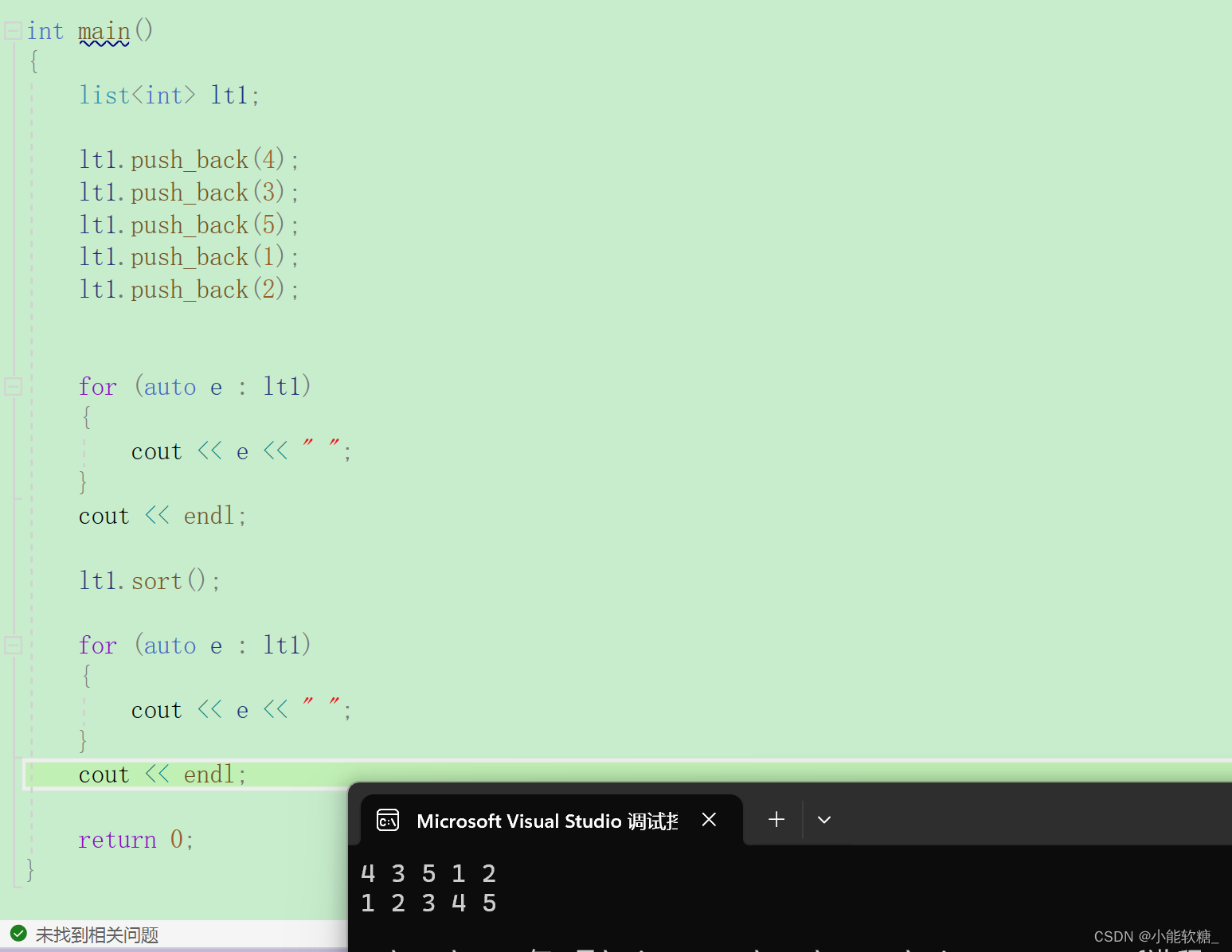The image size is (1232, 952).
Task: Open a new terminal tab with plus
Action: [x=776, y=820]
